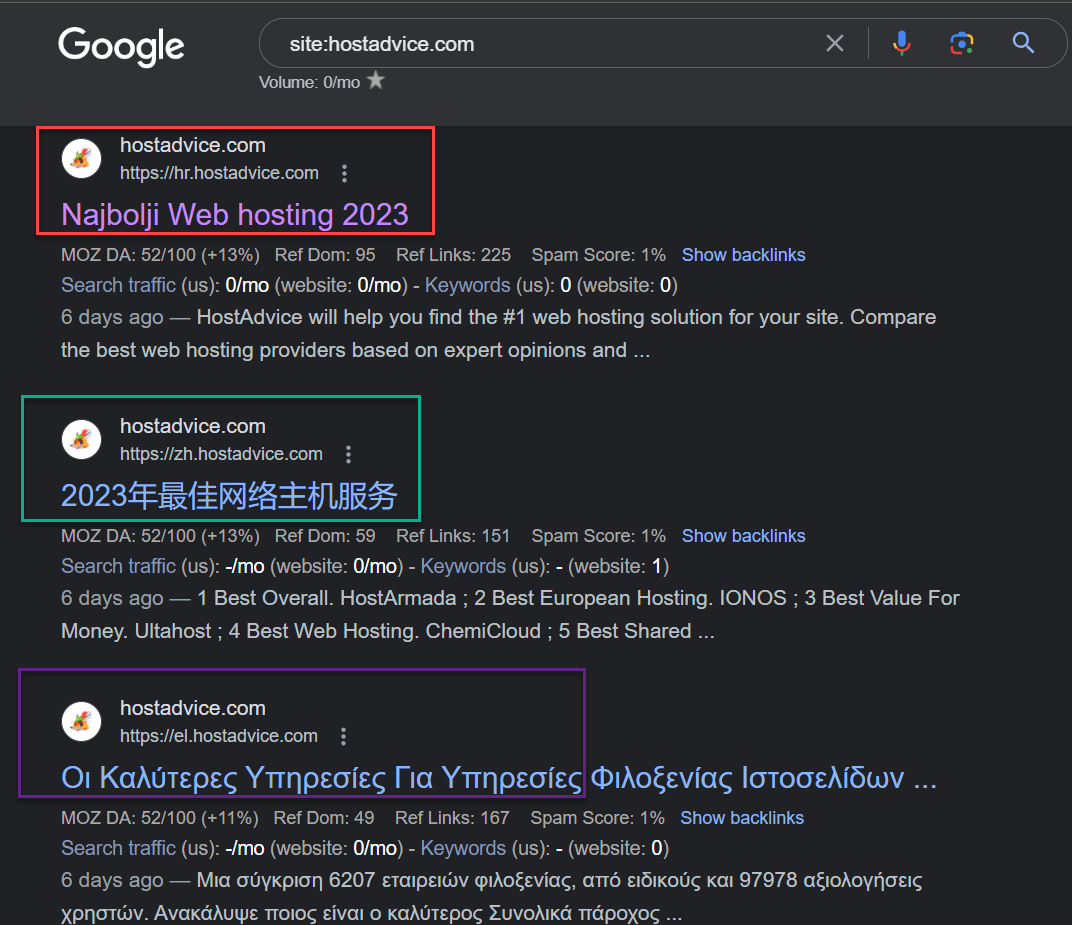Image resolution: width=1072 pixels, height=925 pixels.
Task: Start voice search with the microphone icon
Action: point(901,43)
